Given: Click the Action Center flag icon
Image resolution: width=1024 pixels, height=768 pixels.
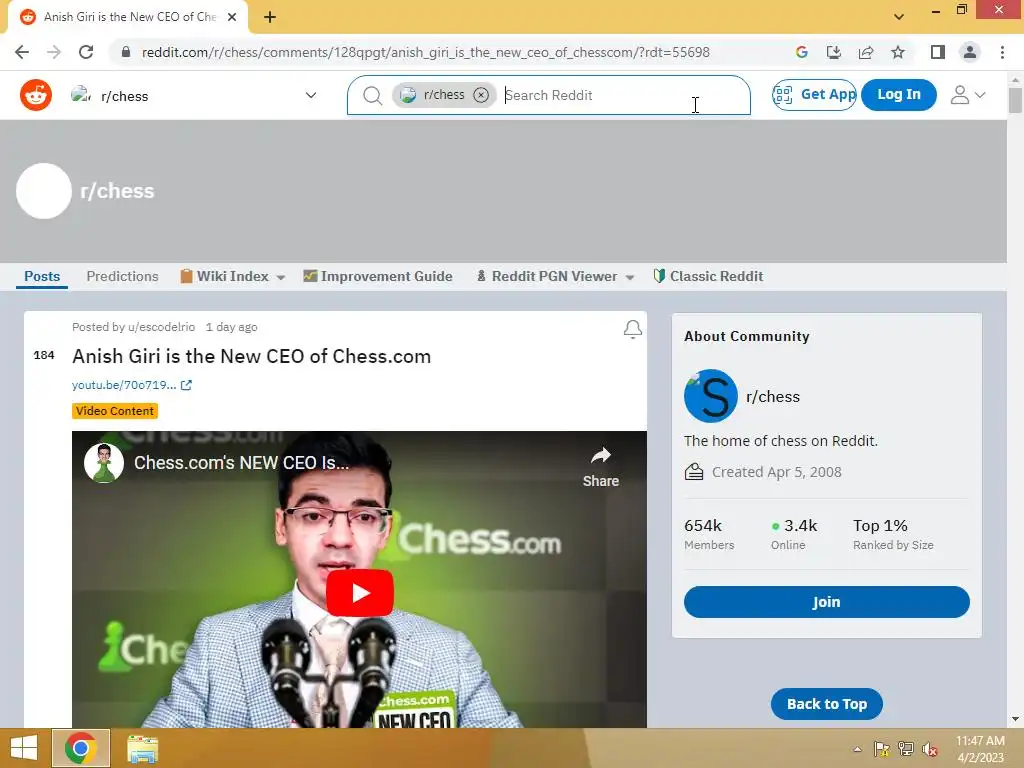Looking at the screenshot, I should 882,749.
